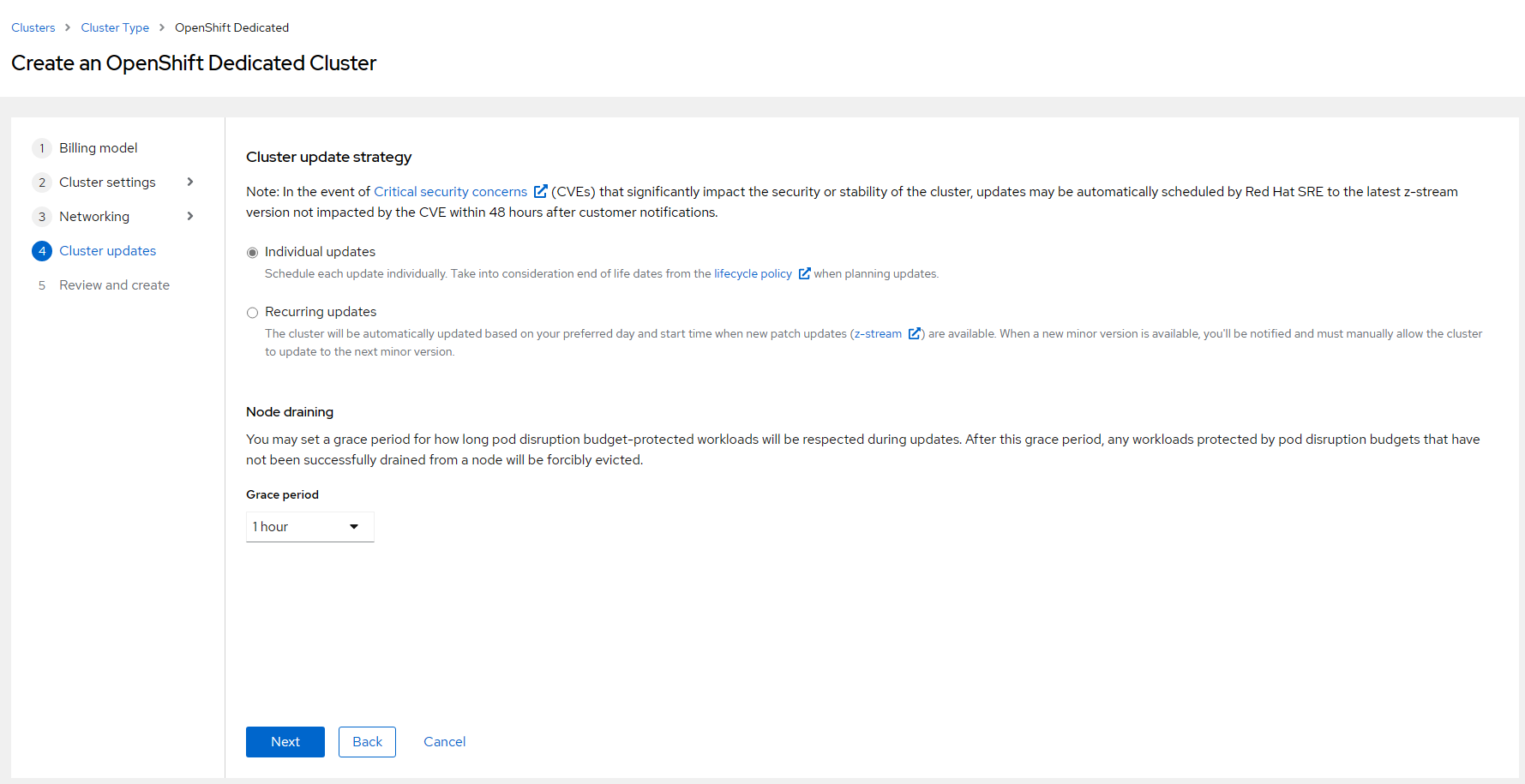Image resolution: width=1525 pixels, height=784 pixels.
Task: Go to Billing model wizard step
Action: coord(98,148)
